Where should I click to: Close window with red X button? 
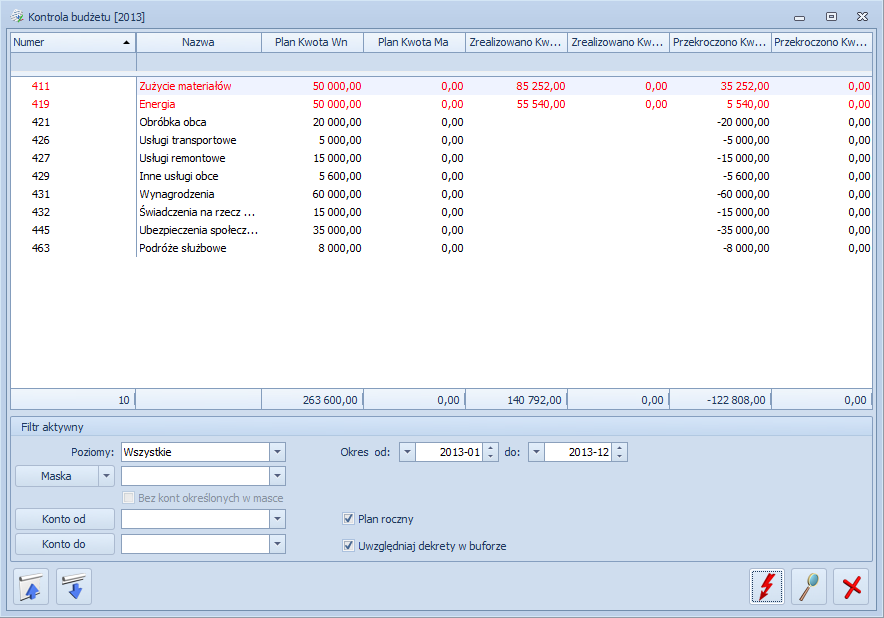(851, 586)
